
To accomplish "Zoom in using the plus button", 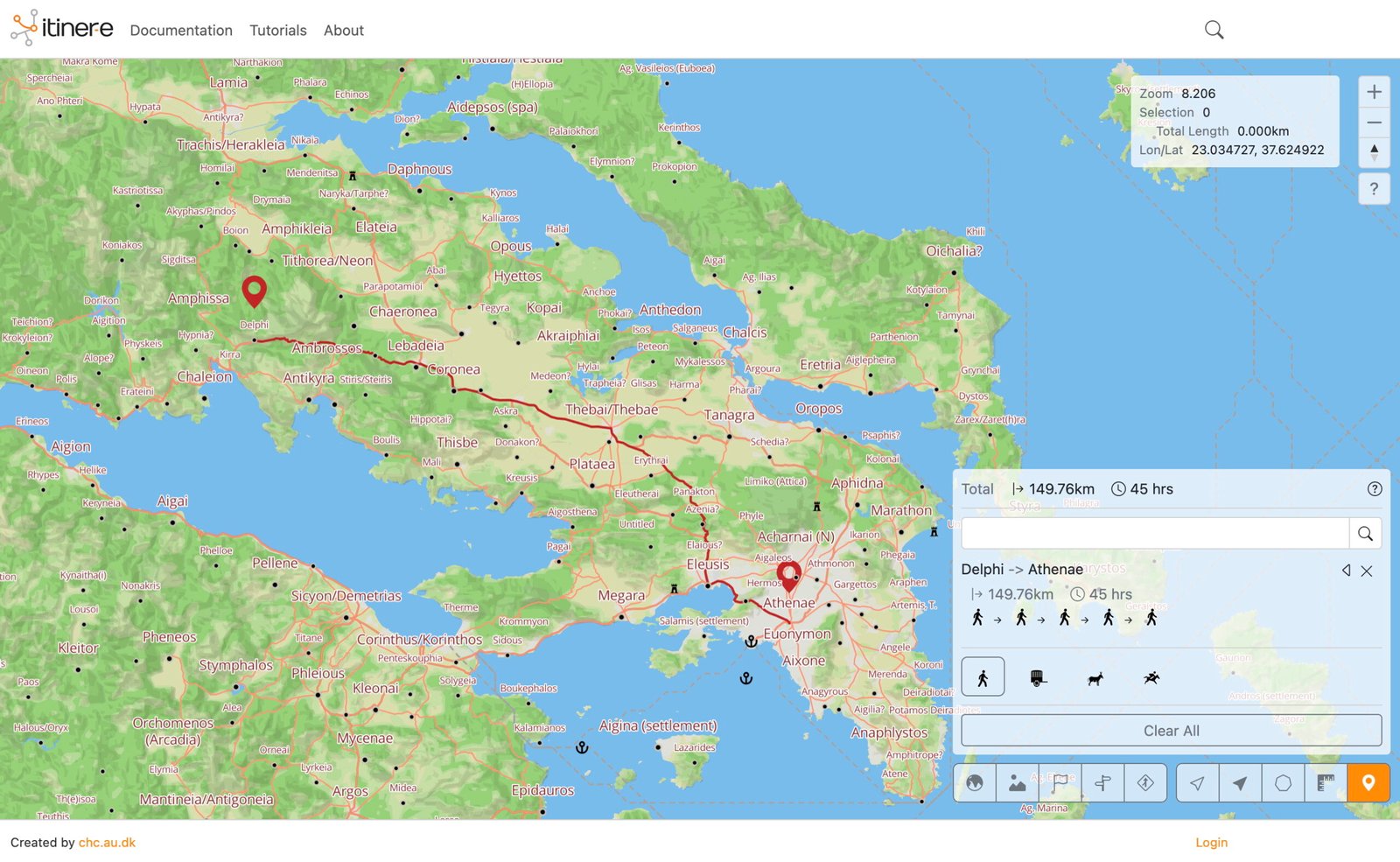I will pos(1374,92).
